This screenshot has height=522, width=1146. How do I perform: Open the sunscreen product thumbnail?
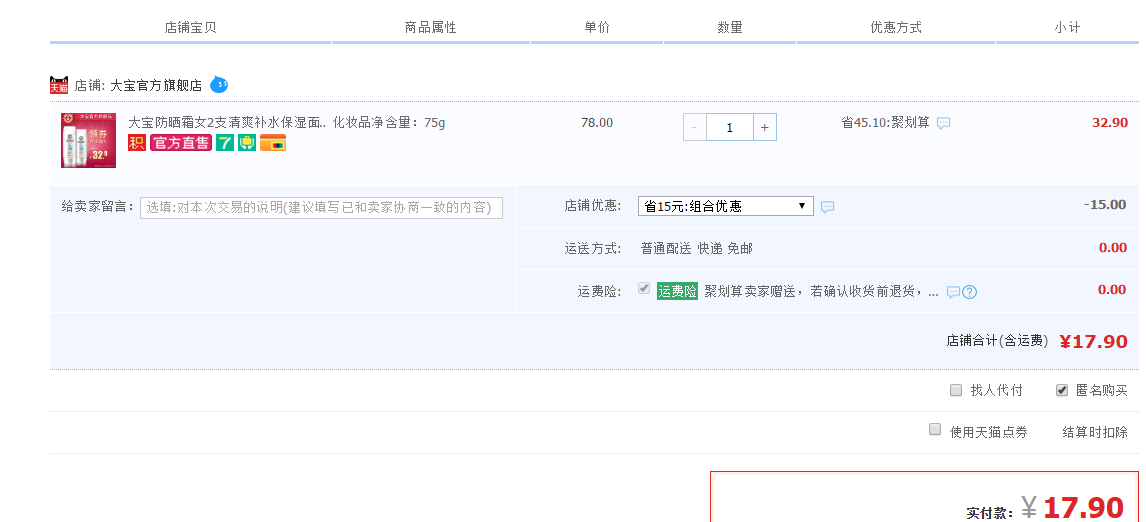click(88, 140)
